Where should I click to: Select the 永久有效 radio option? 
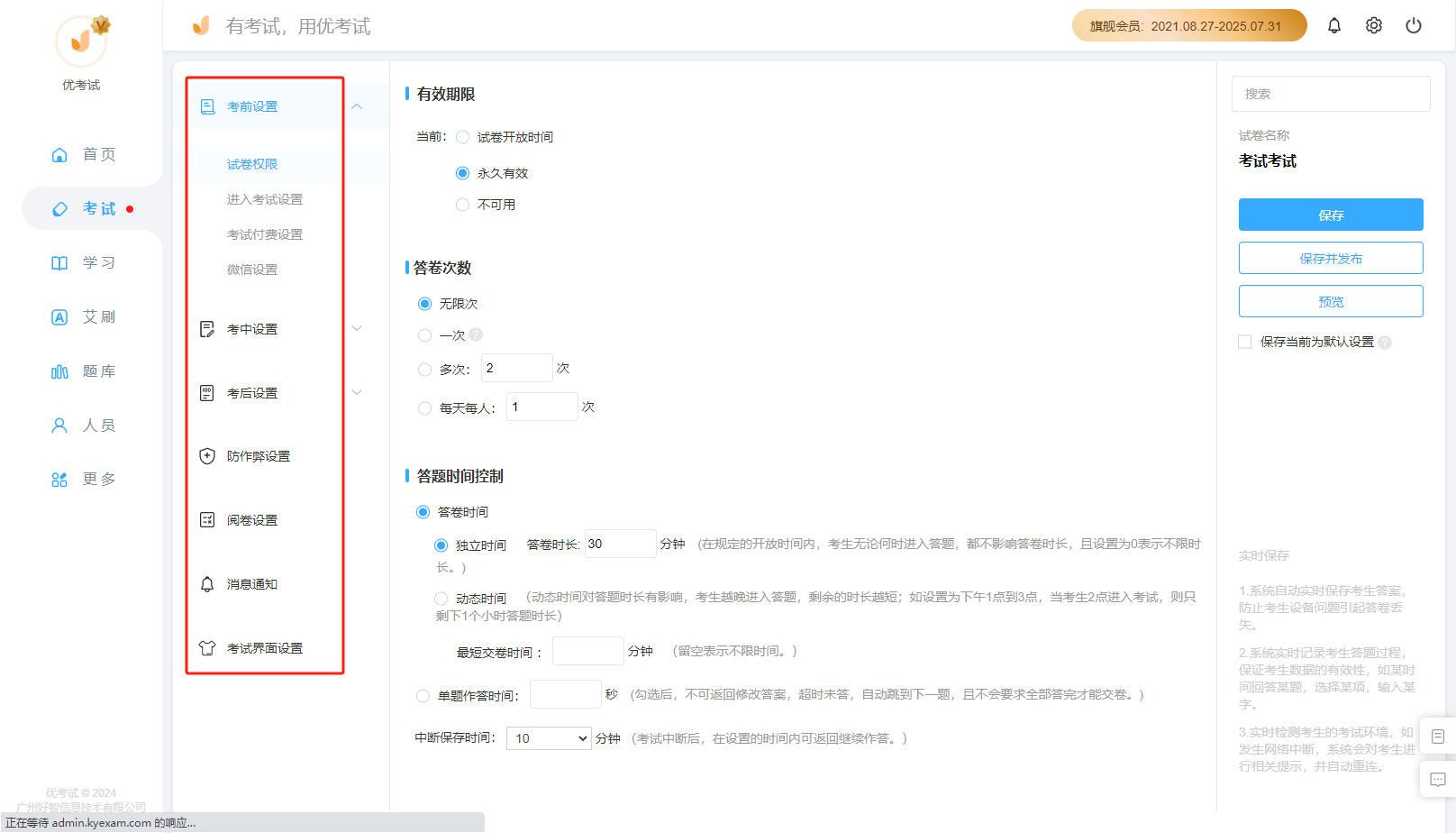pyautogui.click(x=462, y=173)
